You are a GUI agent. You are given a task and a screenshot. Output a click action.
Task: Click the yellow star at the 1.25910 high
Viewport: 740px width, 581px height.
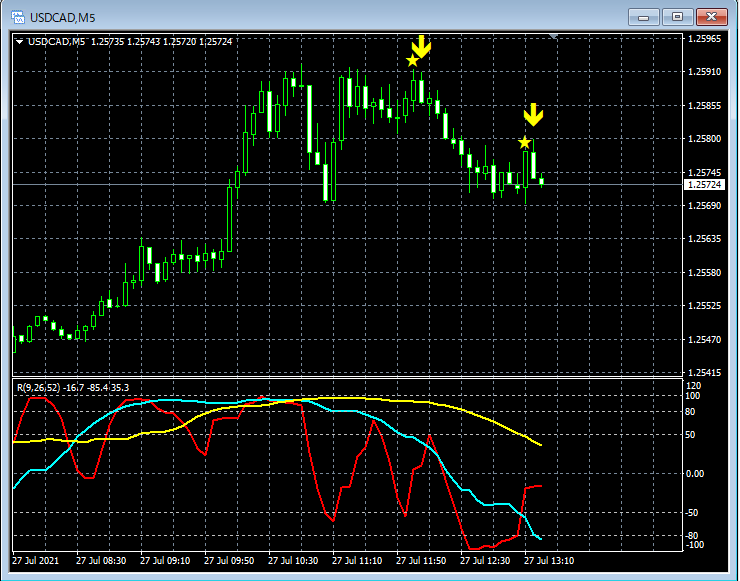tap(412, 60)
